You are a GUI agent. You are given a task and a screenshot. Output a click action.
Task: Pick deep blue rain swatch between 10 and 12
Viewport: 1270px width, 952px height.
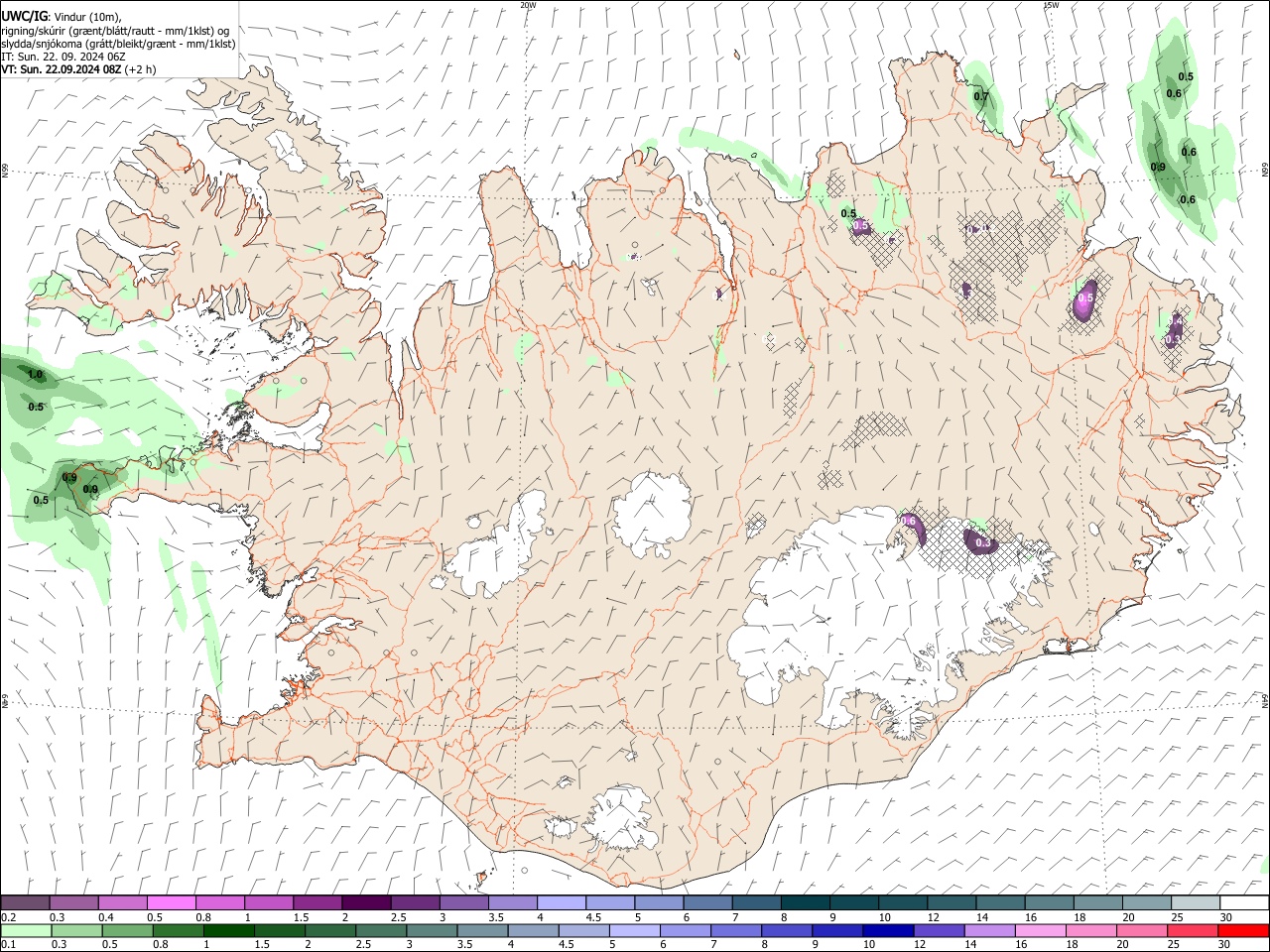pos(889,931)
